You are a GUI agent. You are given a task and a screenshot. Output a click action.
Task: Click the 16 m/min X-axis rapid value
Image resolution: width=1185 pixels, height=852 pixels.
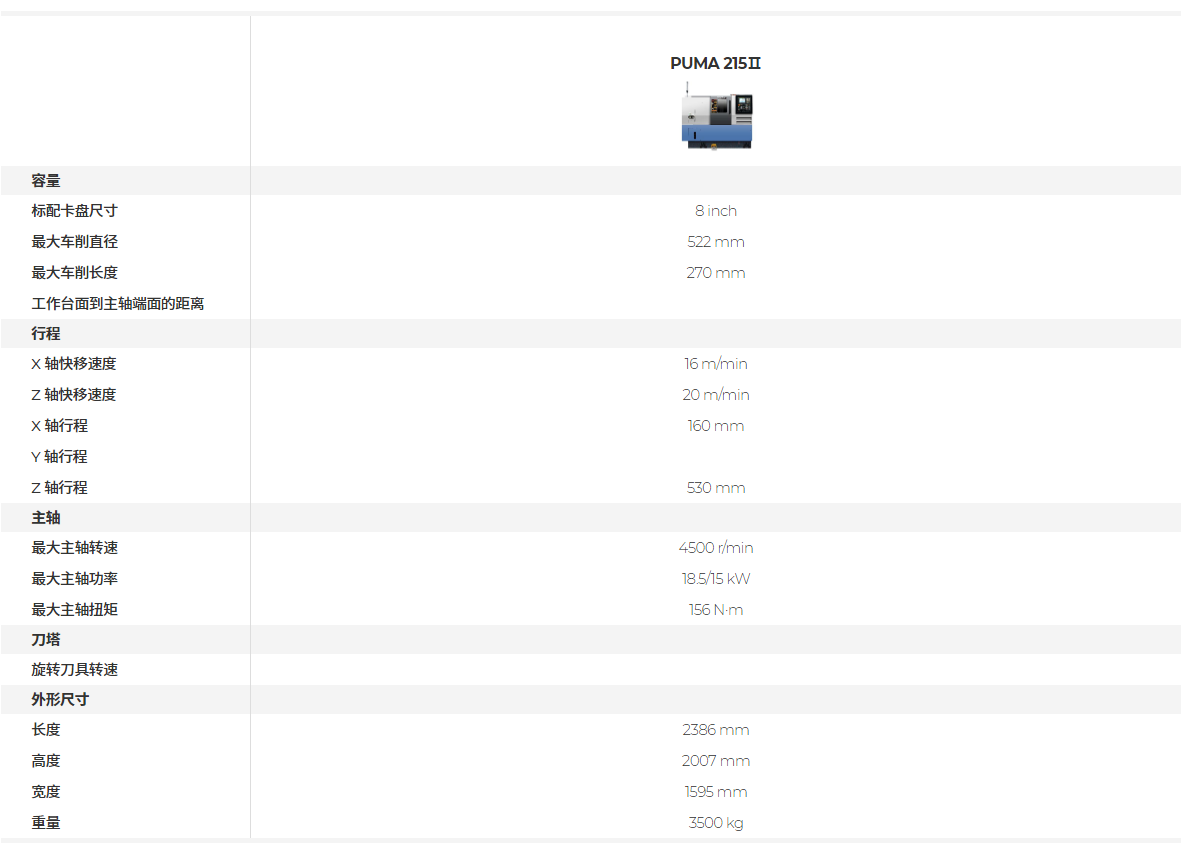tap(715, 364)
